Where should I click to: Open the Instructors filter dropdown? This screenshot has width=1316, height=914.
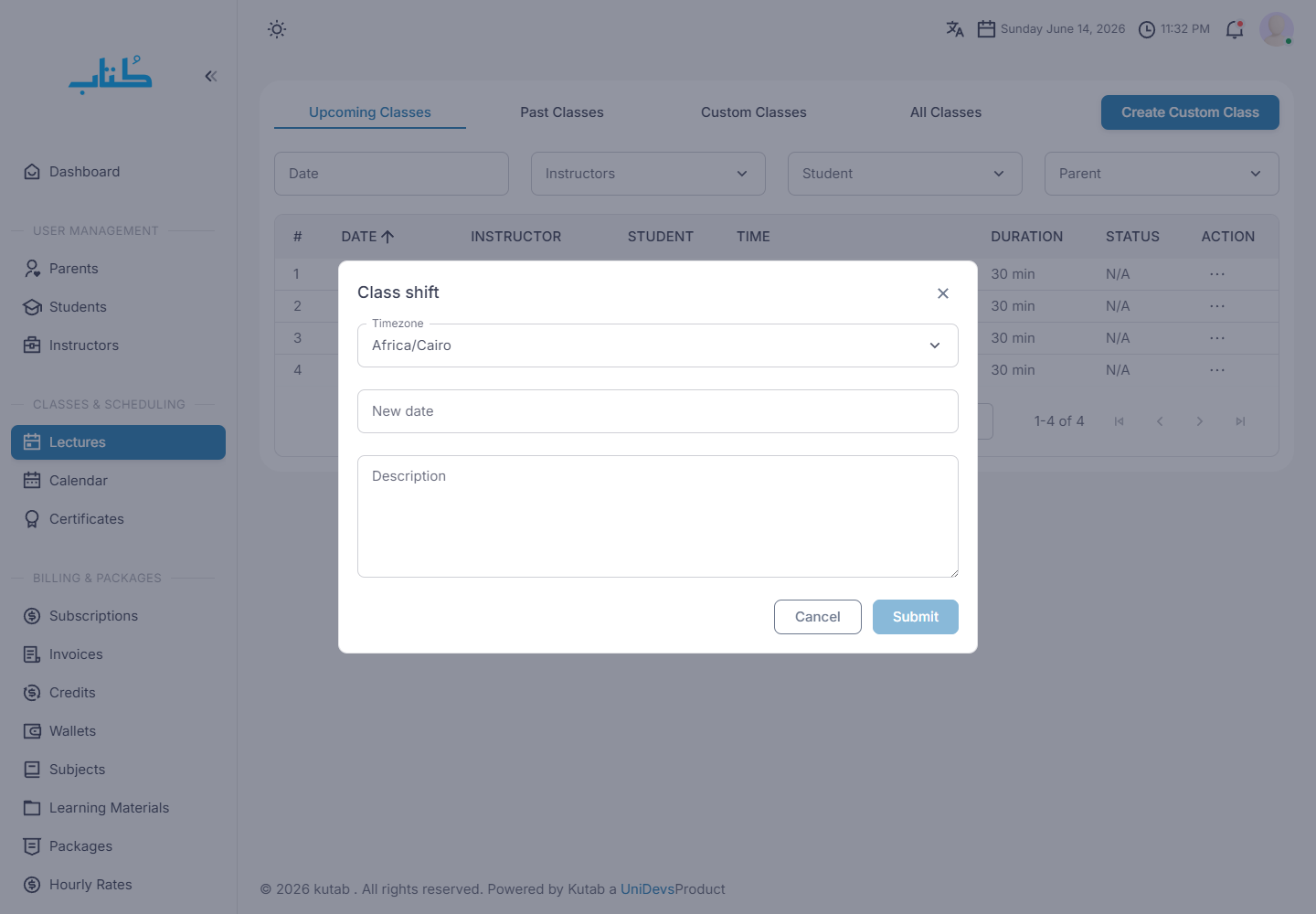tap(648, 174)
